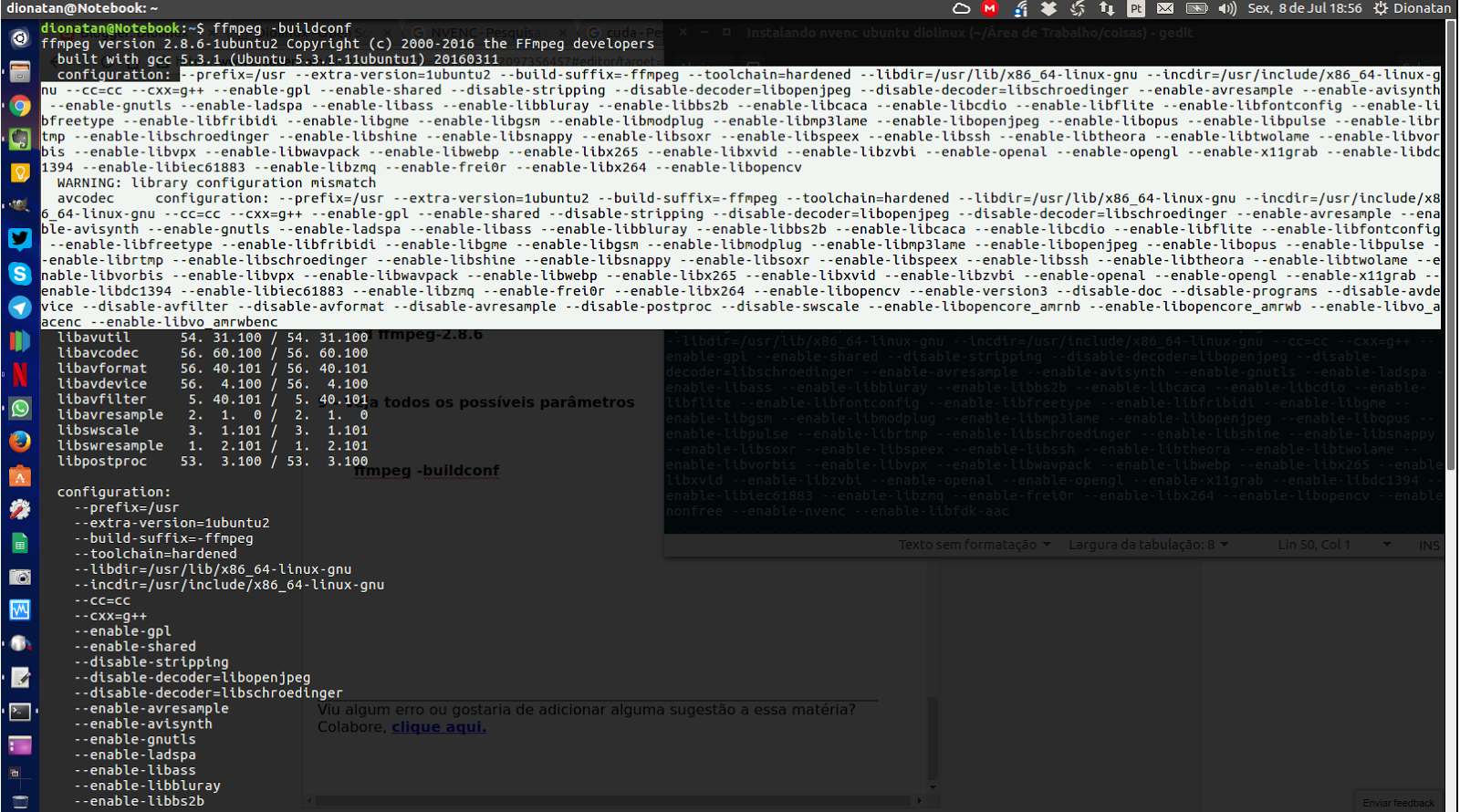This screenshot has height=812, width=1460.
Task: Click '--disable-decoder=libschroedinger' list line
Action: [208, 693]
